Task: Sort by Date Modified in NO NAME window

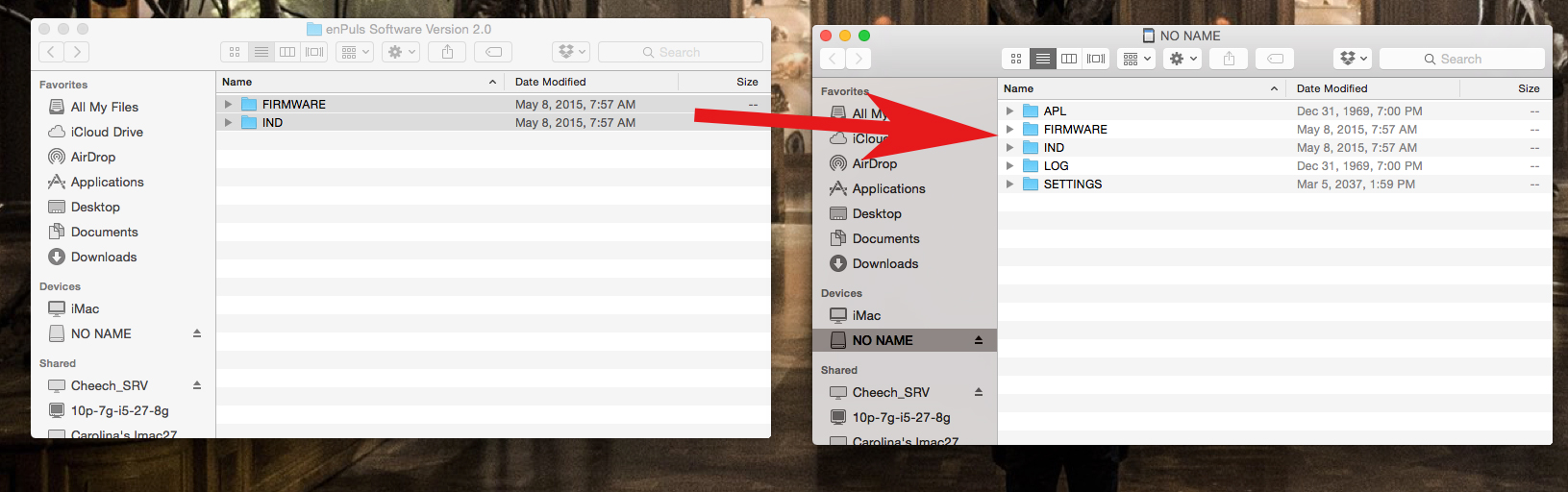Action: [1332, 88]
